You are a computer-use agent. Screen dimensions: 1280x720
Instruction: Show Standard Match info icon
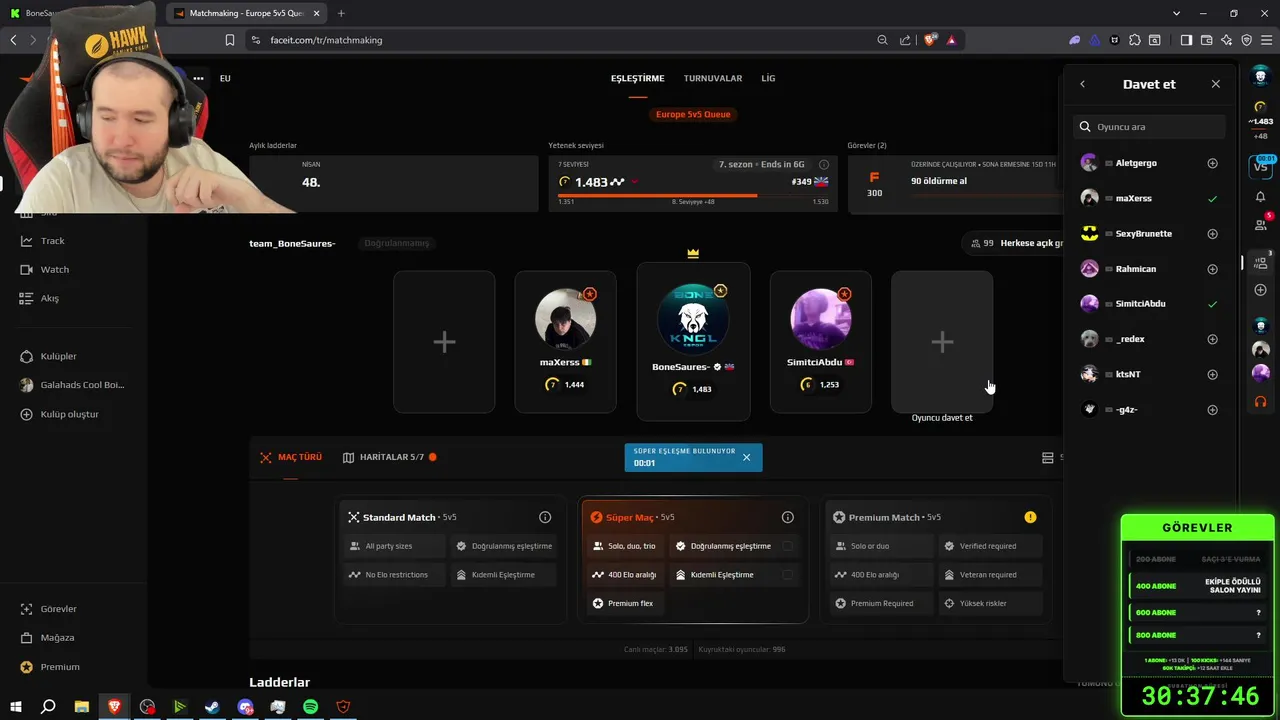pyautogui.click(x=545, y=517)
